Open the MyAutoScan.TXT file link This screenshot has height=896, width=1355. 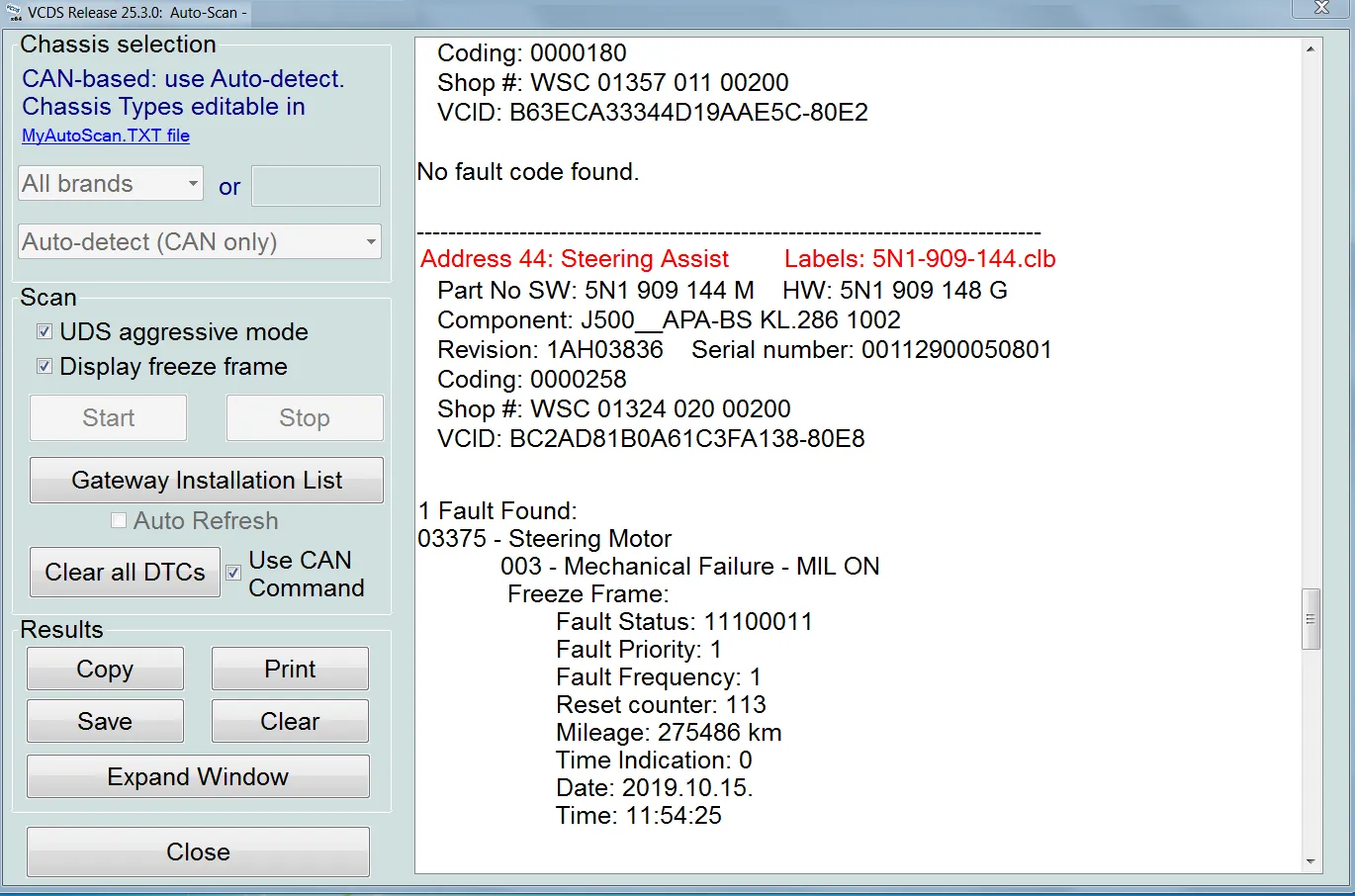(x=106, y=135)
